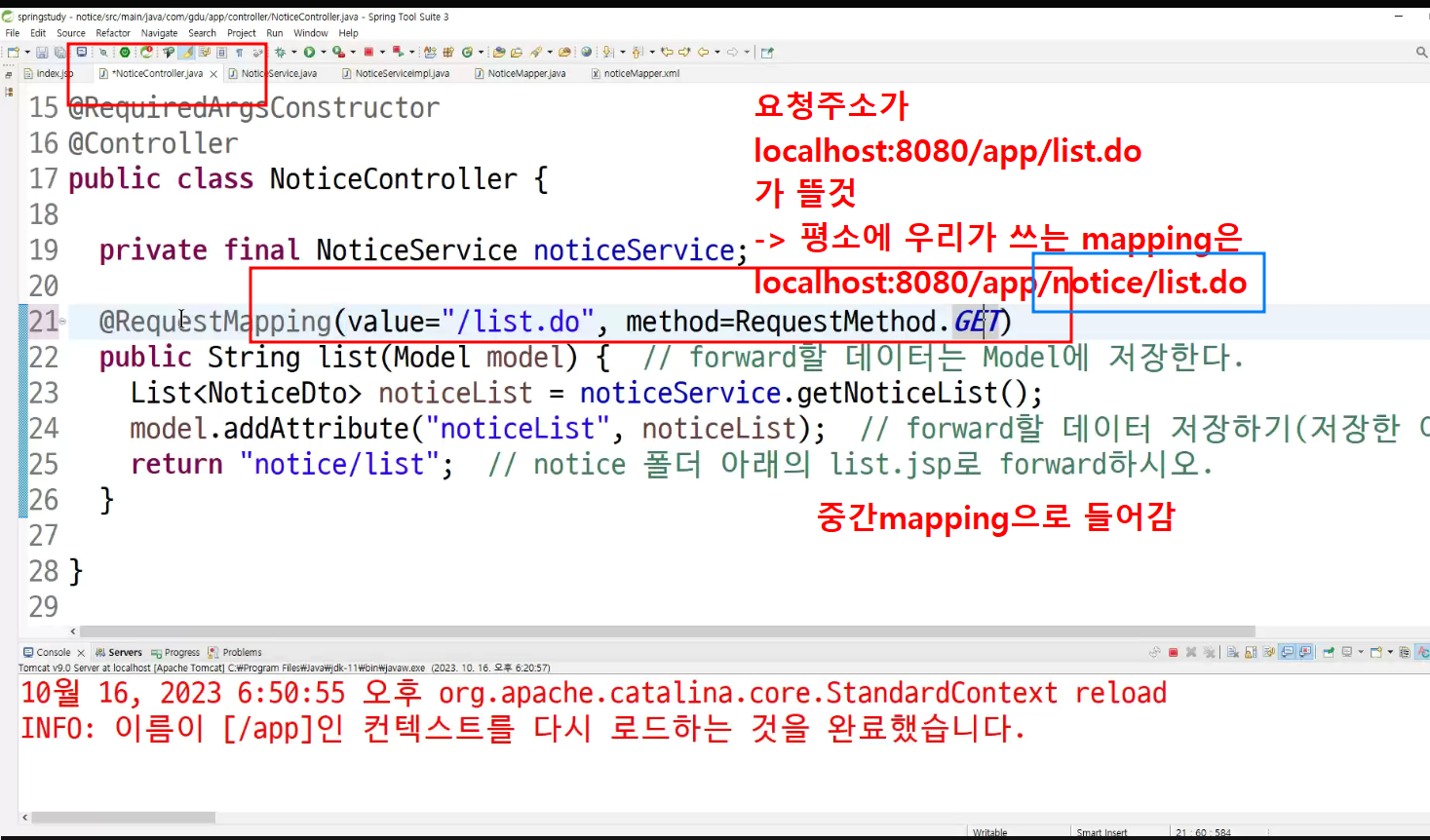The height and width of the screenshot is (840, 1430).
Task: Click the Next Annotation icon
Action: pos(608,53)
